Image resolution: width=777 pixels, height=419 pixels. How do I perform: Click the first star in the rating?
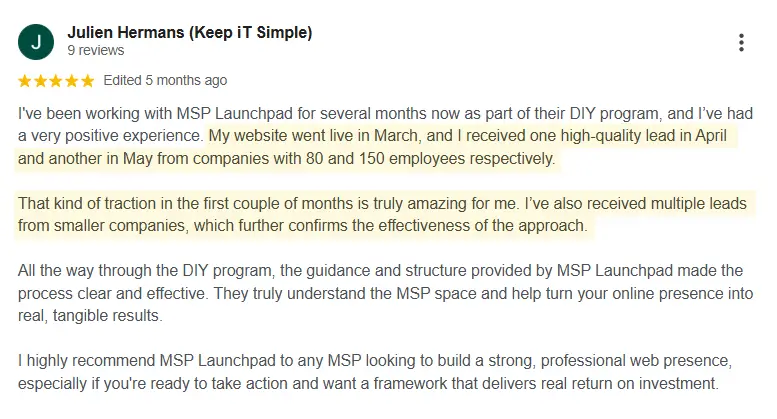click(x=25, y=81)
